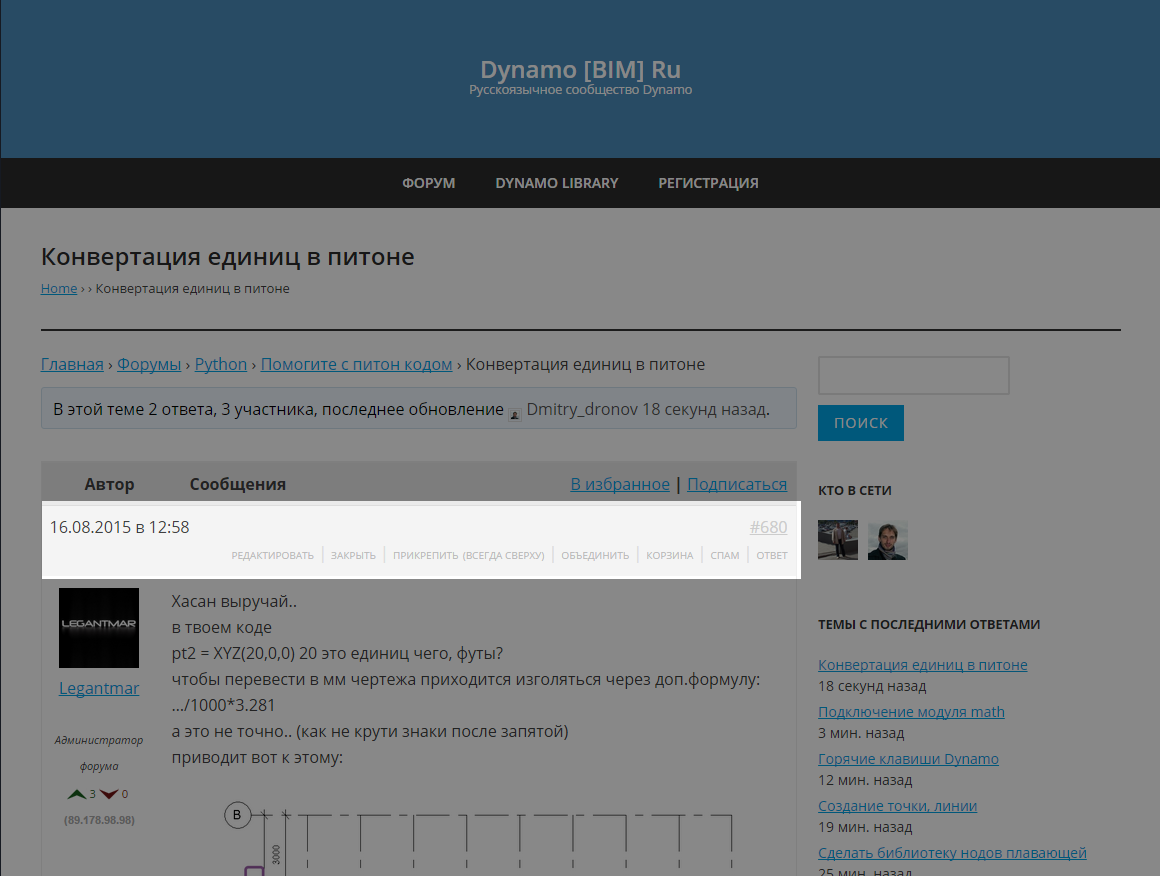The image size is (1160, 876).
Task: Open topic Создание точки, линии
Action: pyautogui.click(x=897, y=806)
